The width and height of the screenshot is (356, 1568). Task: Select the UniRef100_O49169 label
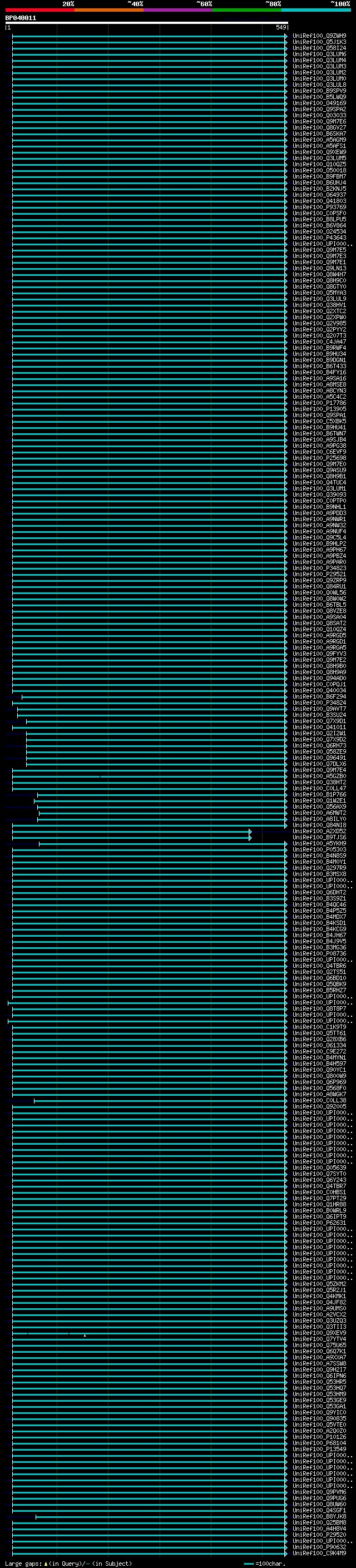tap(319, 103)
